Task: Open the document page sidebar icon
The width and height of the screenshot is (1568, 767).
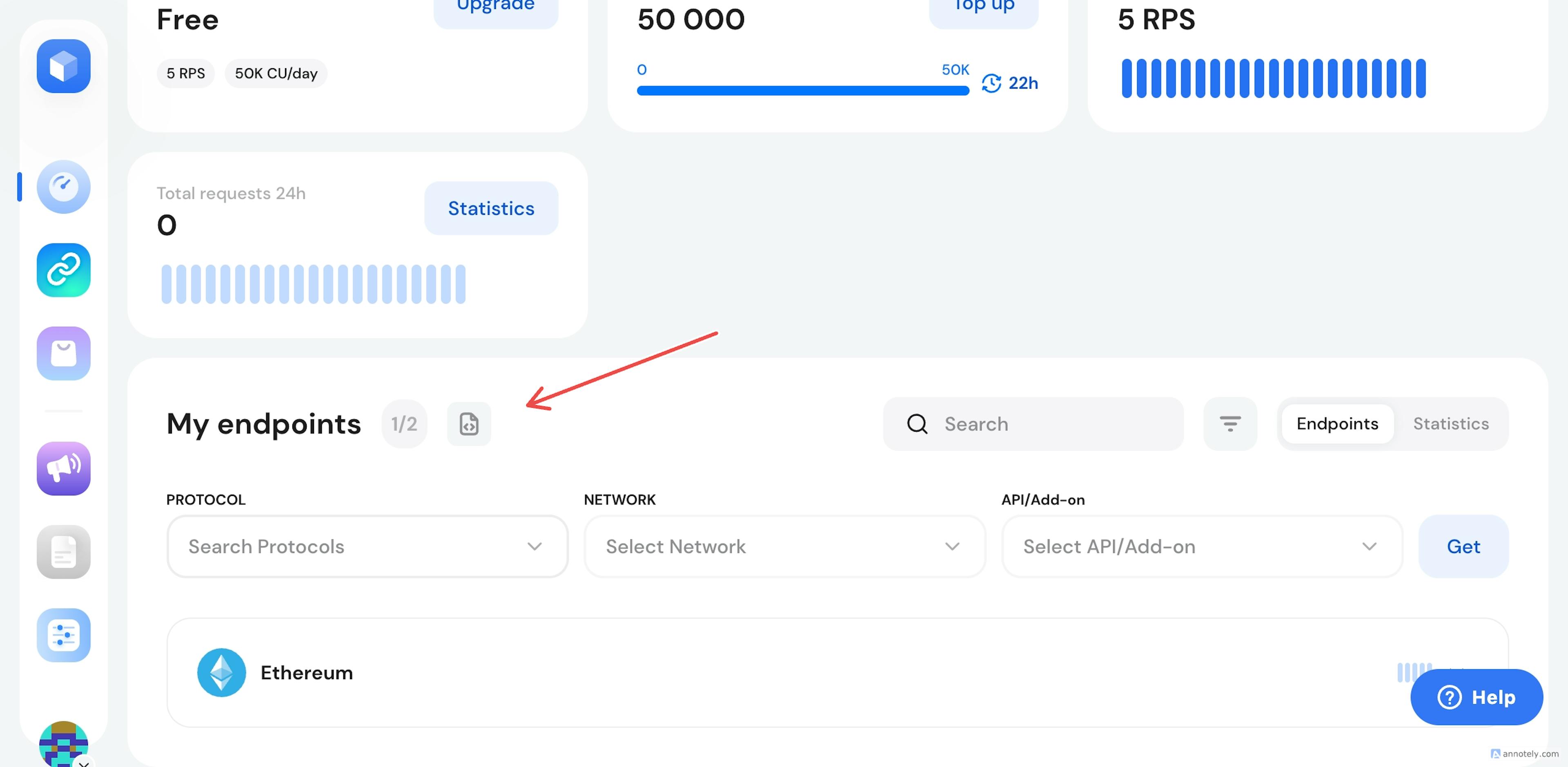Action: tap(63, 551)
